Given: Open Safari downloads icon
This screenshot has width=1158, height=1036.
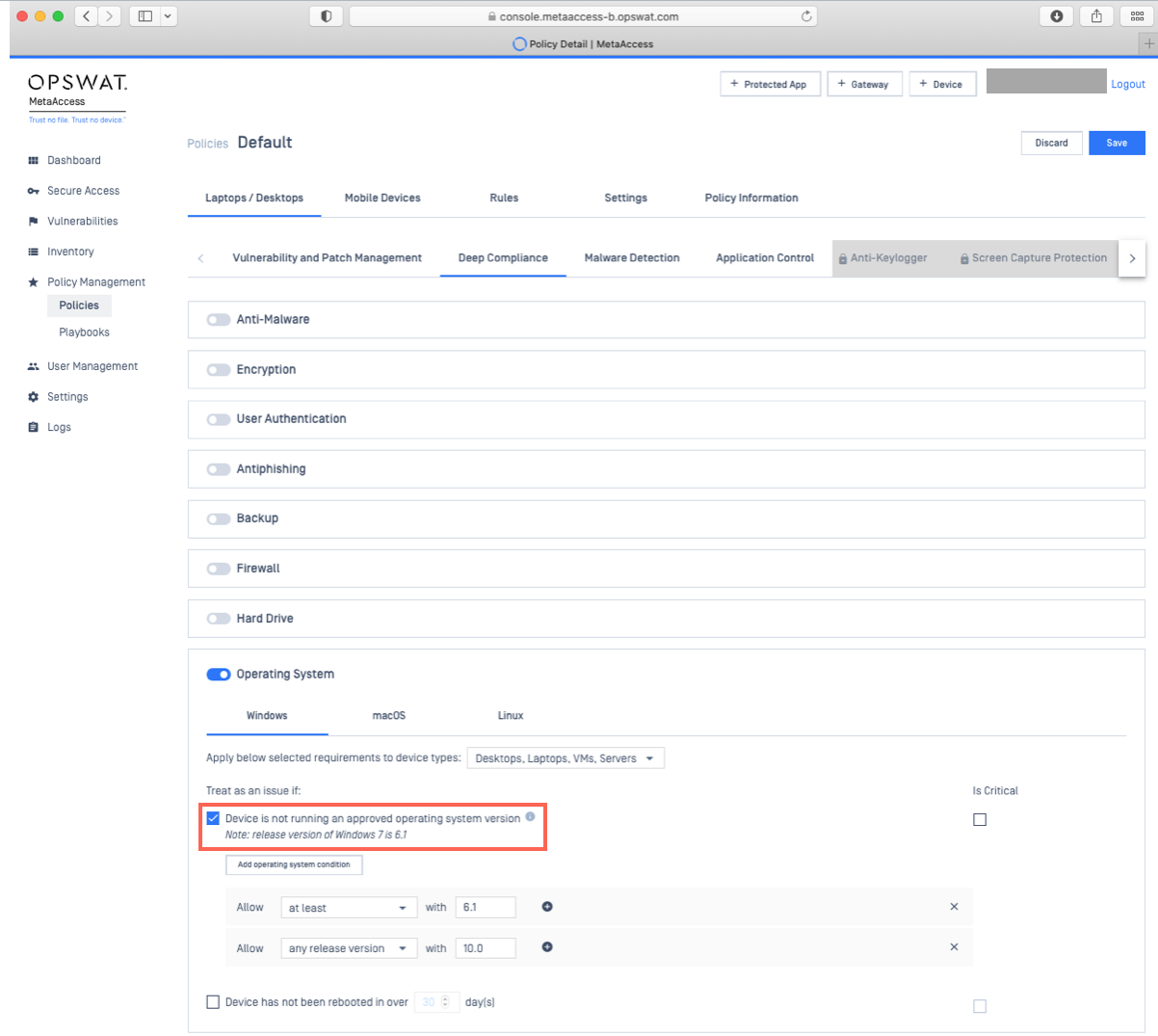Looking at the screenshot, I should coord(1057,15).
